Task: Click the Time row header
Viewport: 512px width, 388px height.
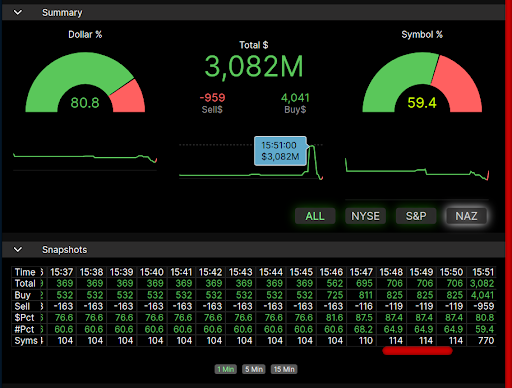Action: click(25, 272)
